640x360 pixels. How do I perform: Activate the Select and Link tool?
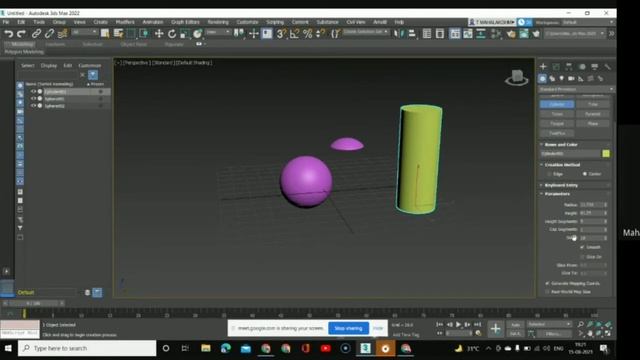tap(36, 34)
